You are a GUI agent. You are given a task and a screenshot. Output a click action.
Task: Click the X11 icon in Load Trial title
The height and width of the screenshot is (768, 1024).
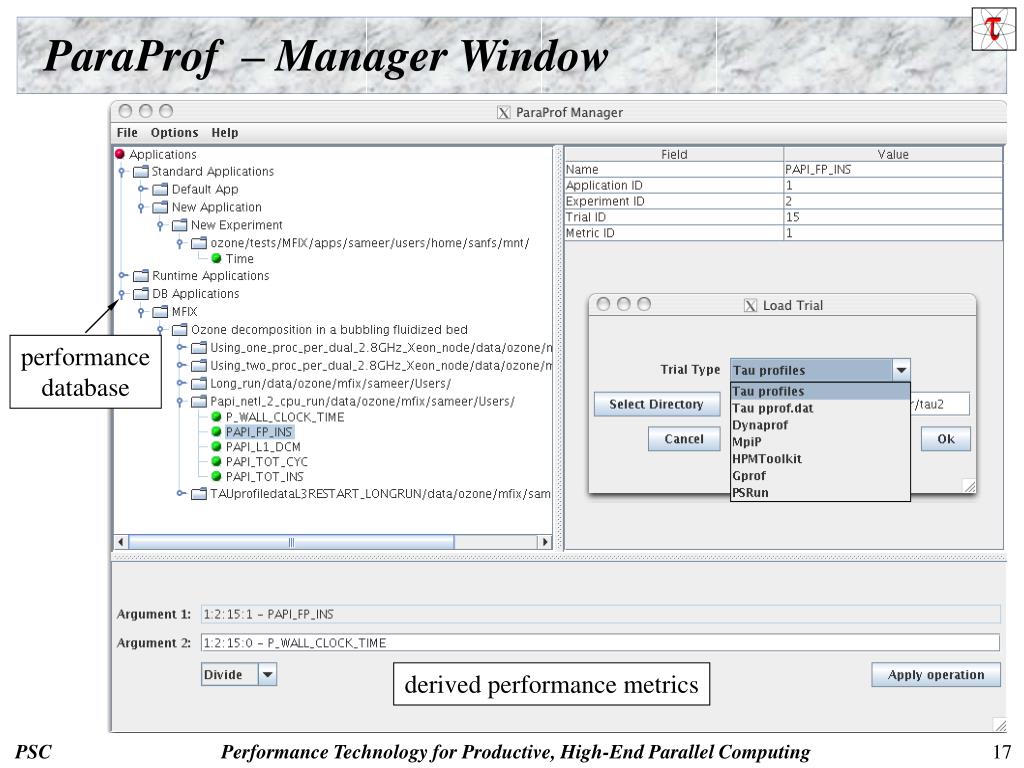click(x=750, y=305)
